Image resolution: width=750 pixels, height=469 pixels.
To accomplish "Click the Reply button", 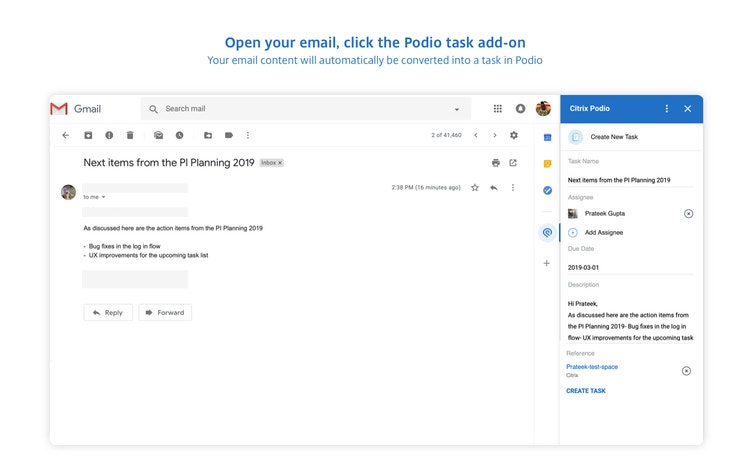I will coord(108,313).
